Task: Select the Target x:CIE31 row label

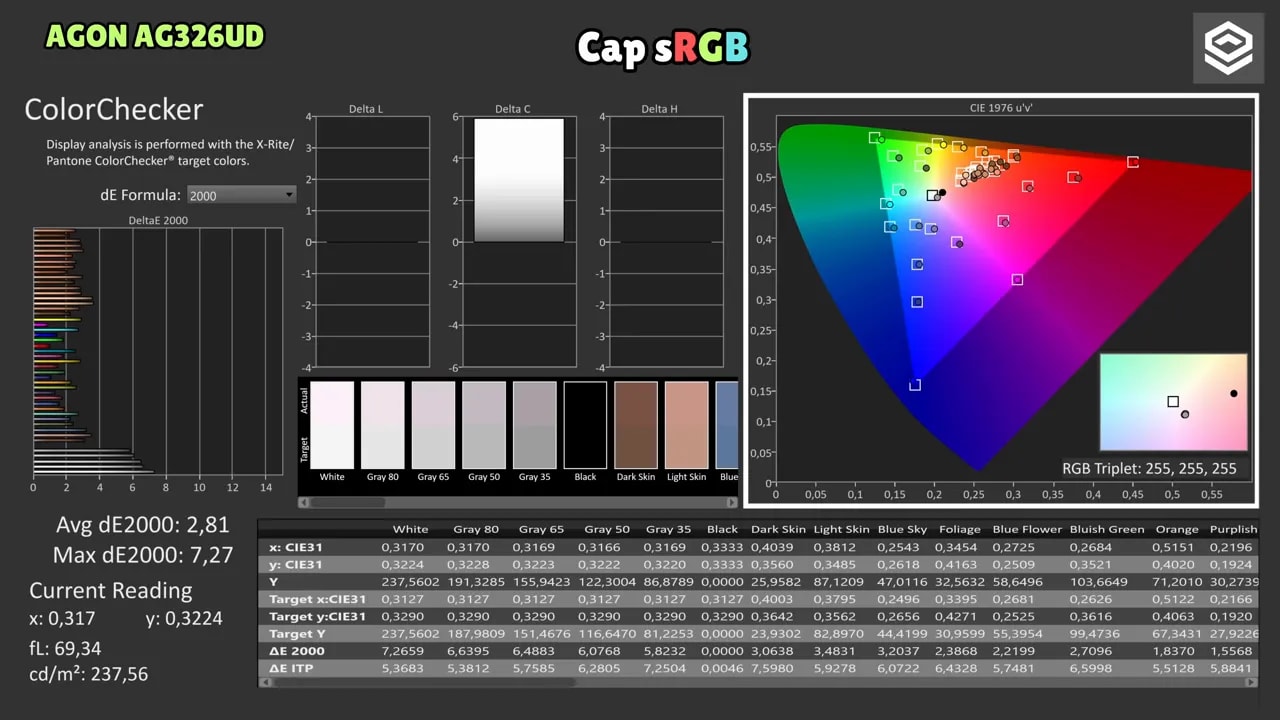Action: [x=317, y=599]
